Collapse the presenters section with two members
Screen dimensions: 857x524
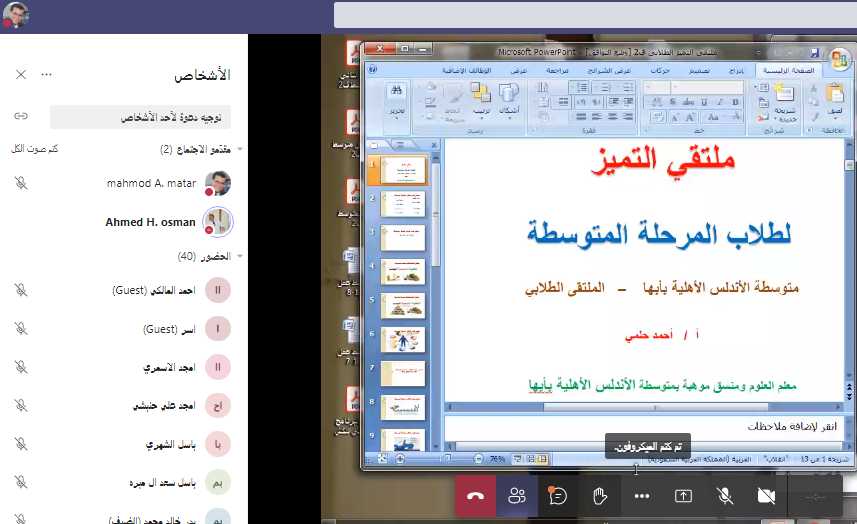click(x=239, y=150)
